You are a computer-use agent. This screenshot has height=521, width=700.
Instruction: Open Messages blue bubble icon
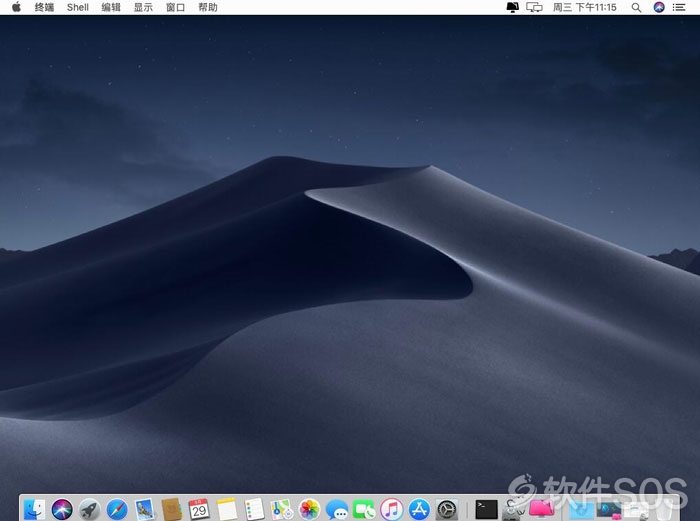point(337,509)
